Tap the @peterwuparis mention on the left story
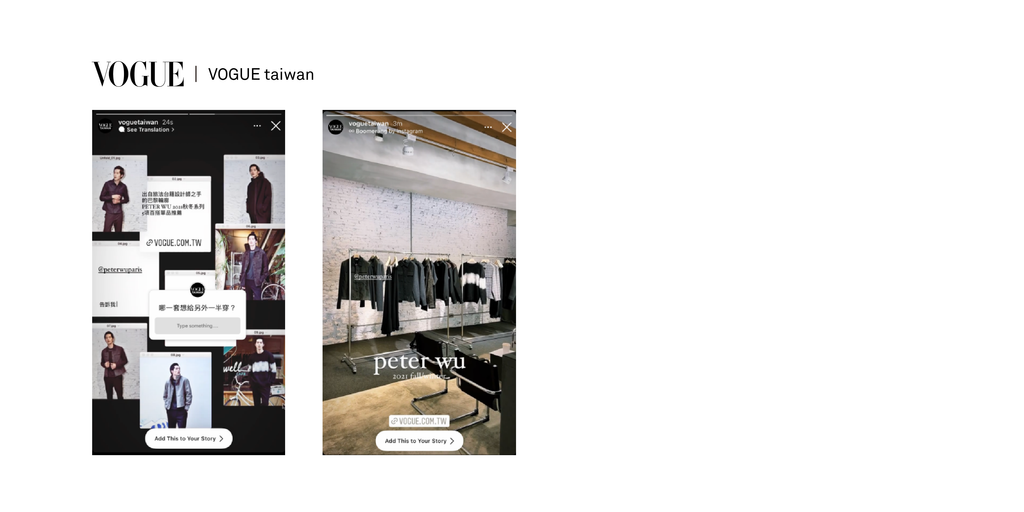 (120, 269)
